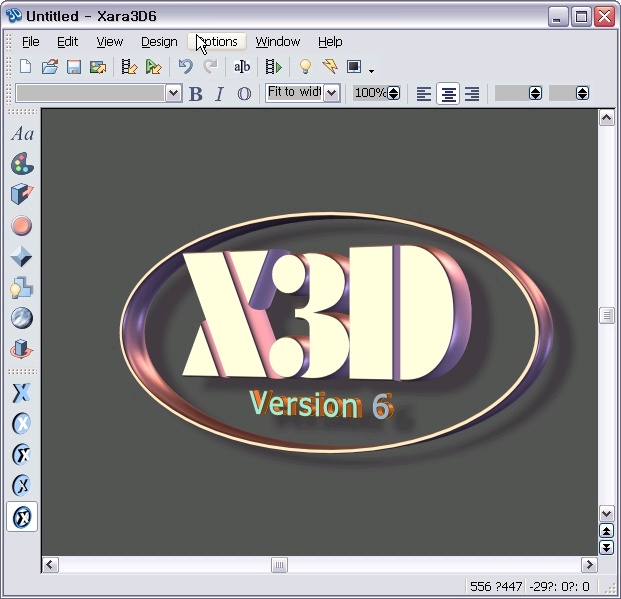Save the project with the floppy disk icon

[74, 67]
